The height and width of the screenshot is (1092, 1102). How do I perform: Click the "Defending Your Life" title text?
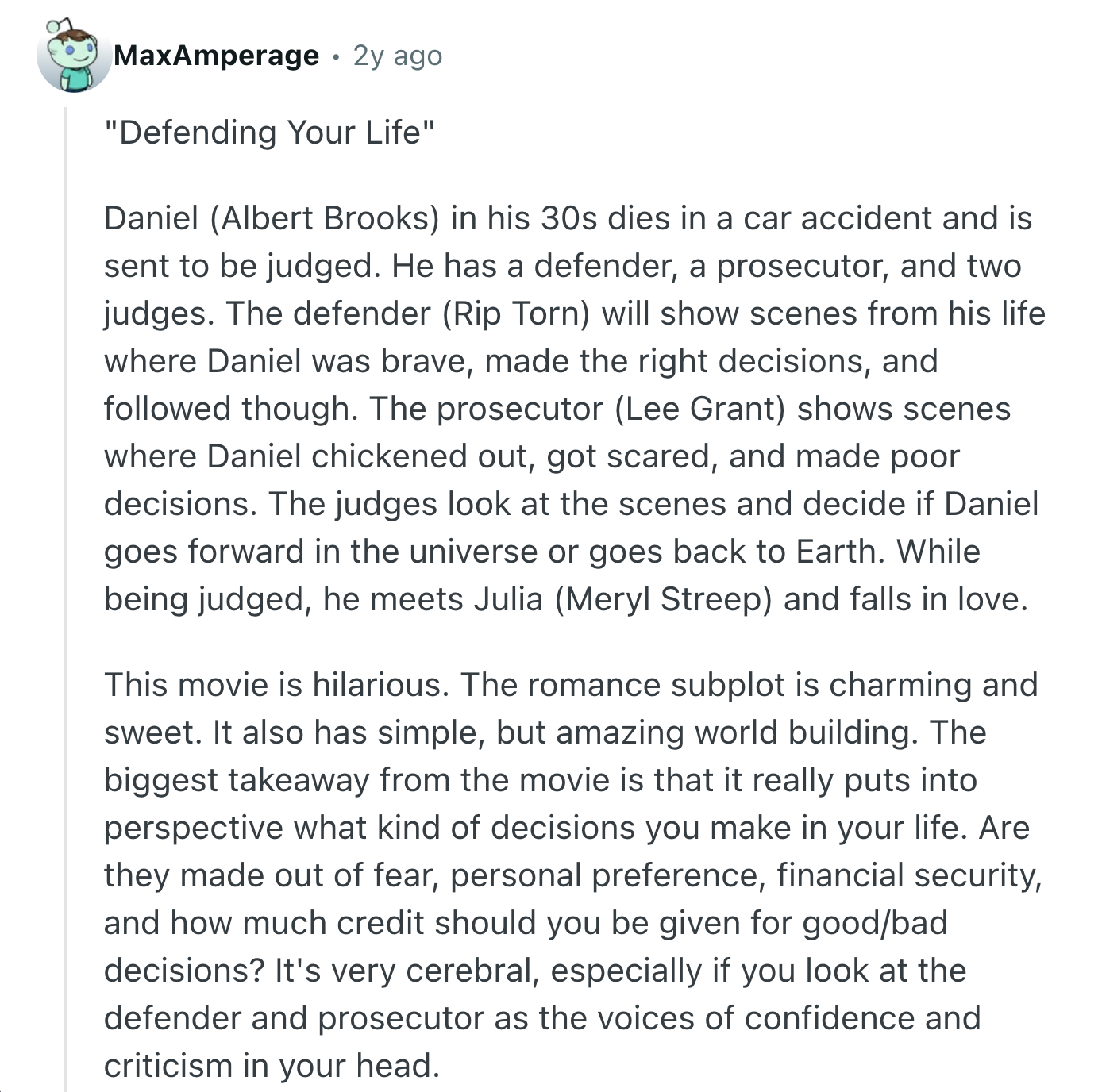(x=270, y=132)
